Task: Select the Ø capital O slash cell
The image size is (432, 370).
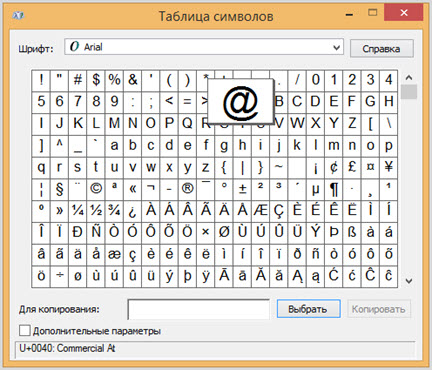Action: click(224, 232)
